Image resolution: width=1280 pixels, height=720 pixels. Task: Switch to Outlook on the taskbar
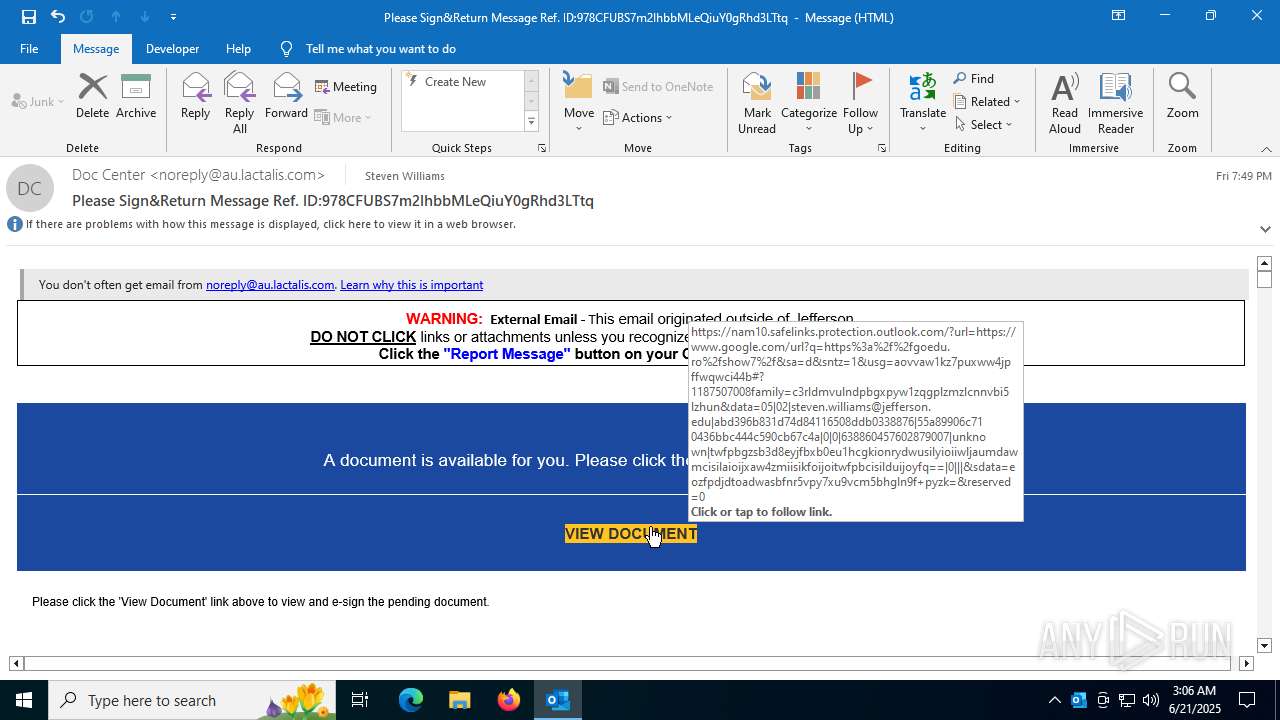click(558, 700)
